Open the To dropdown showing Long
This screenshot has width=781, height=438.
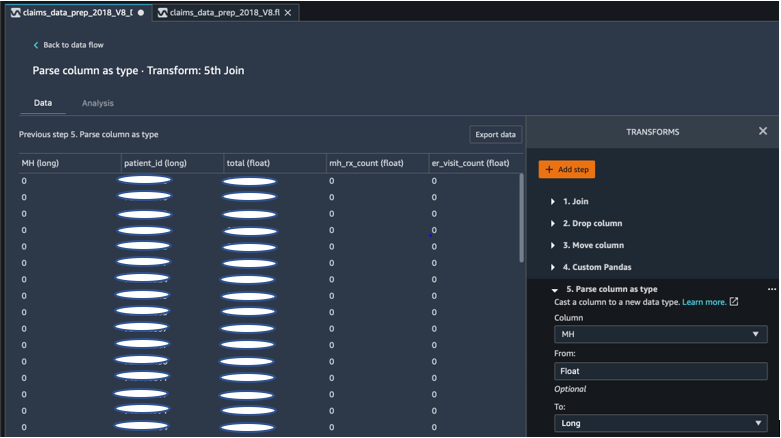pos(660,423)
